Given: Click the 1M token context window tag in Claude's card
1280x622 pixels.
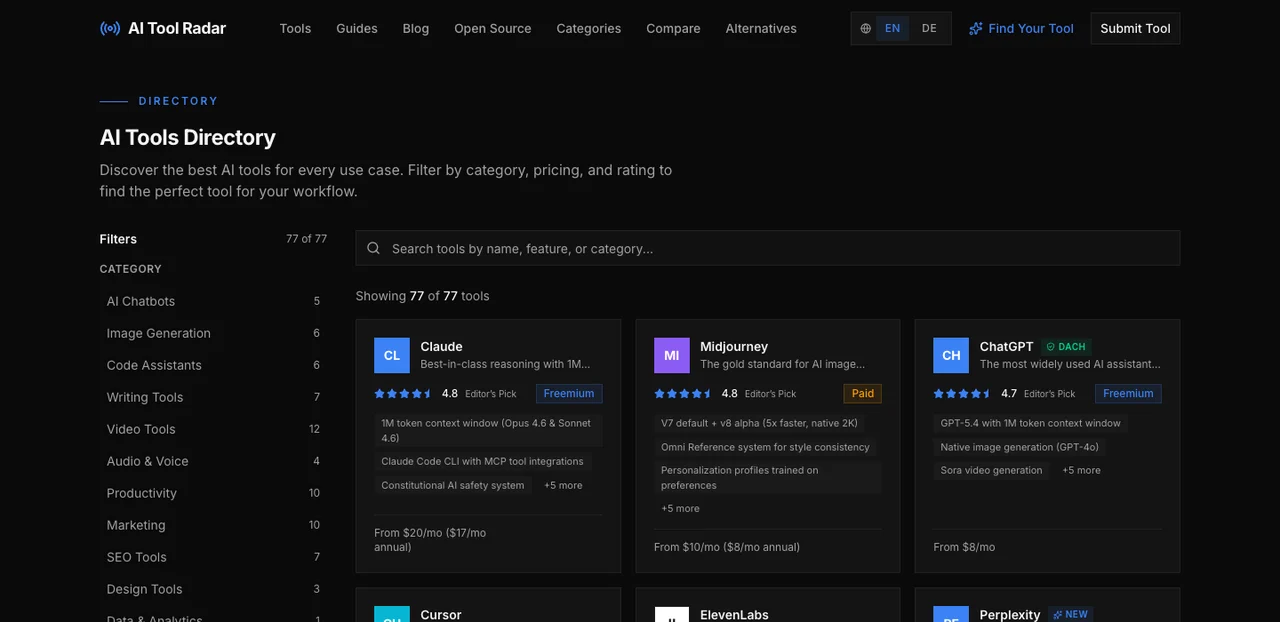Looking at the screenshot, I should pyautogui.click(x=486, y=430).
